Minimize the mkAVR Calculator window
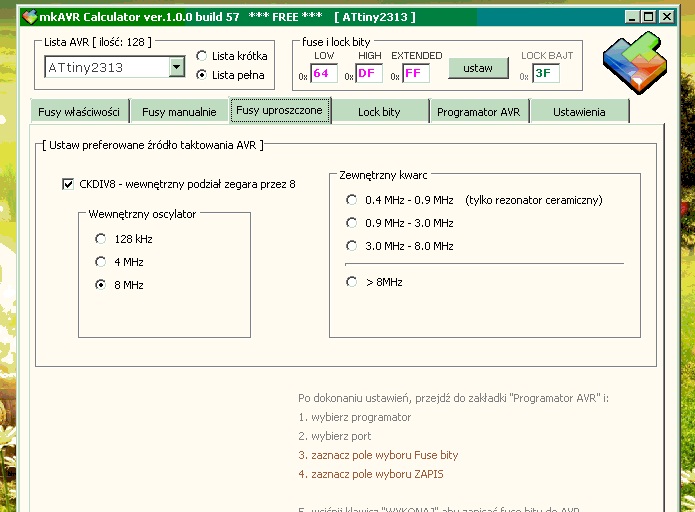The image size is (695, 512). [632, 17]
